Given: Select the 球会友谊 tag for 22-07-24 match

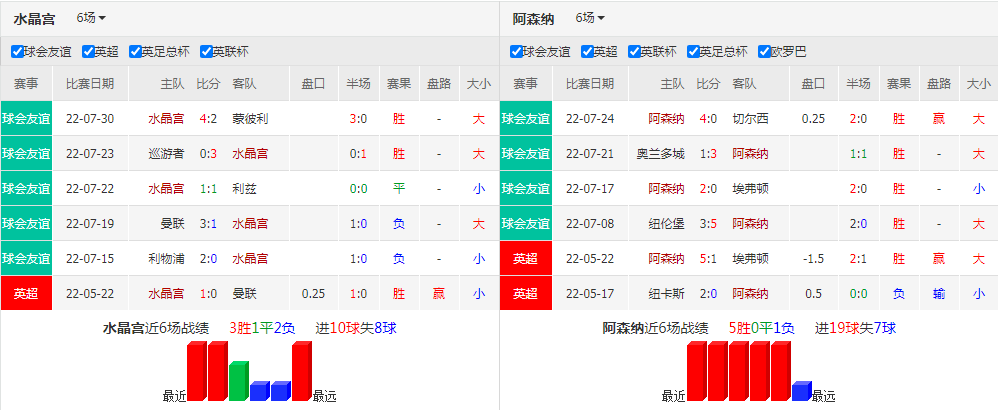Looking at the screenshot, I should point(525,118).
